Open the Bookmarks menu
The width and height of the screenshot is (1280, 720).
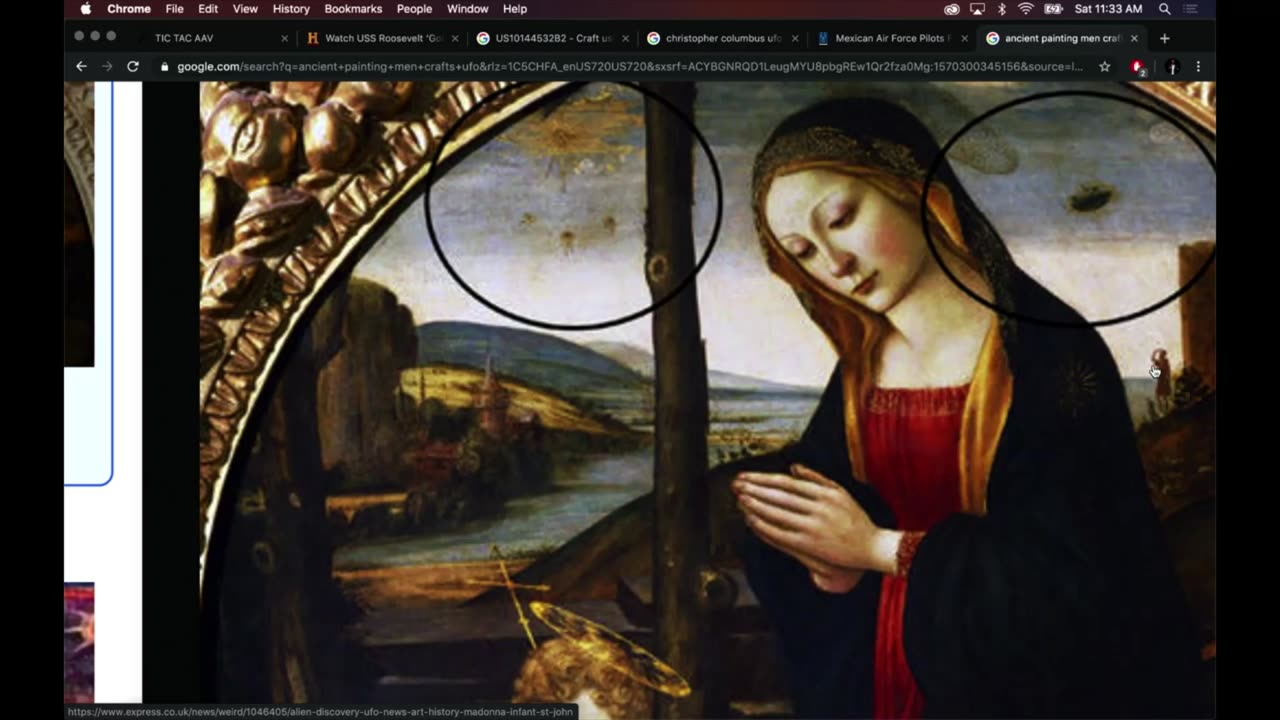[353, 9]
